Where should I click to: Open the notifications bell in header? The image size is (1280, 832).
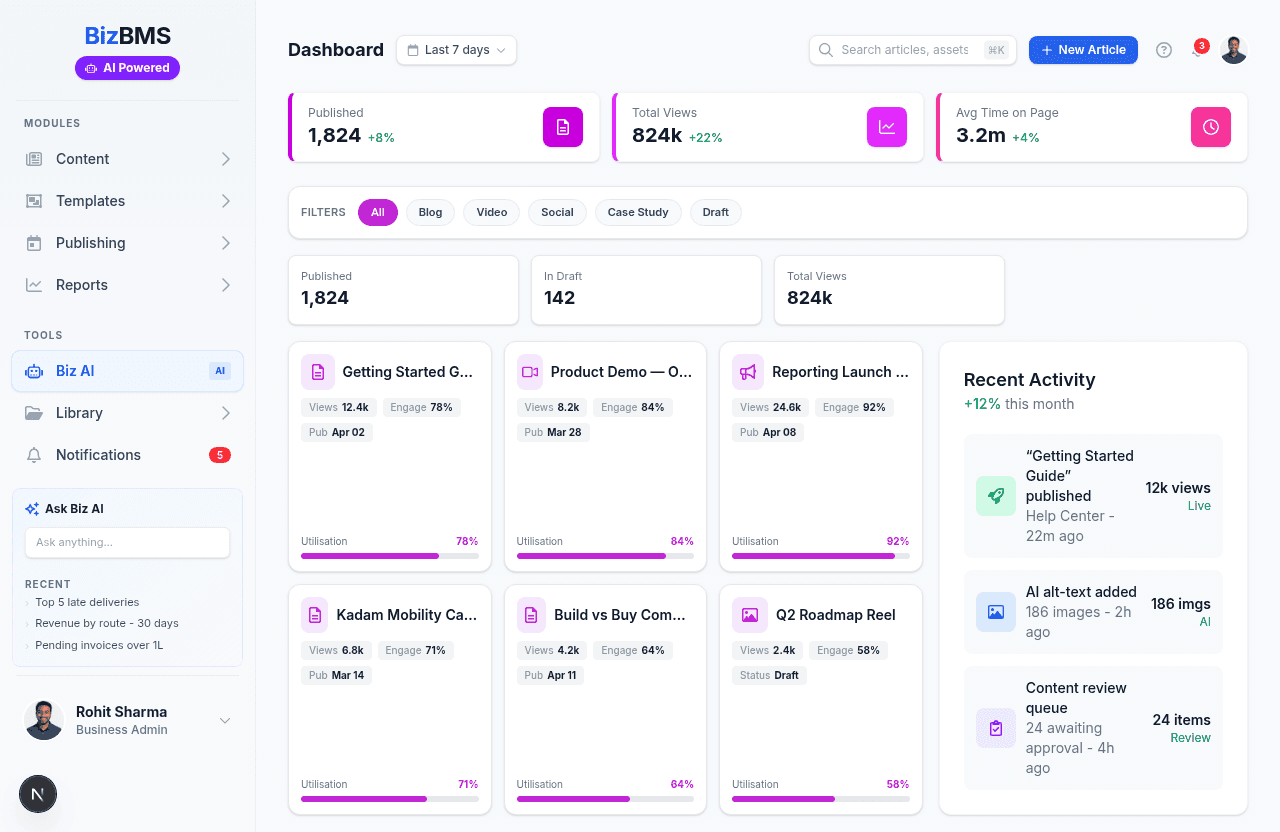point(1197,50)
